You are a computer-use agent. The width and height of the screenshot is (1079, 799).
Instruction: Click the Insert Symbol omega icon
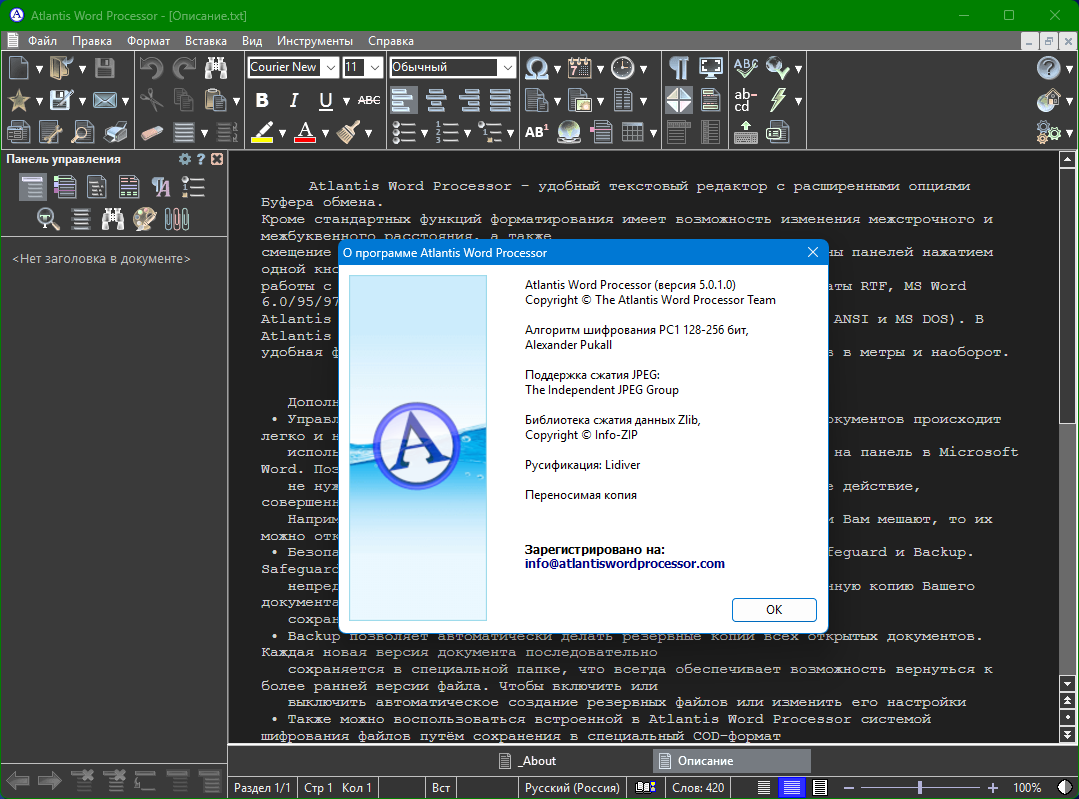(537, 68)
